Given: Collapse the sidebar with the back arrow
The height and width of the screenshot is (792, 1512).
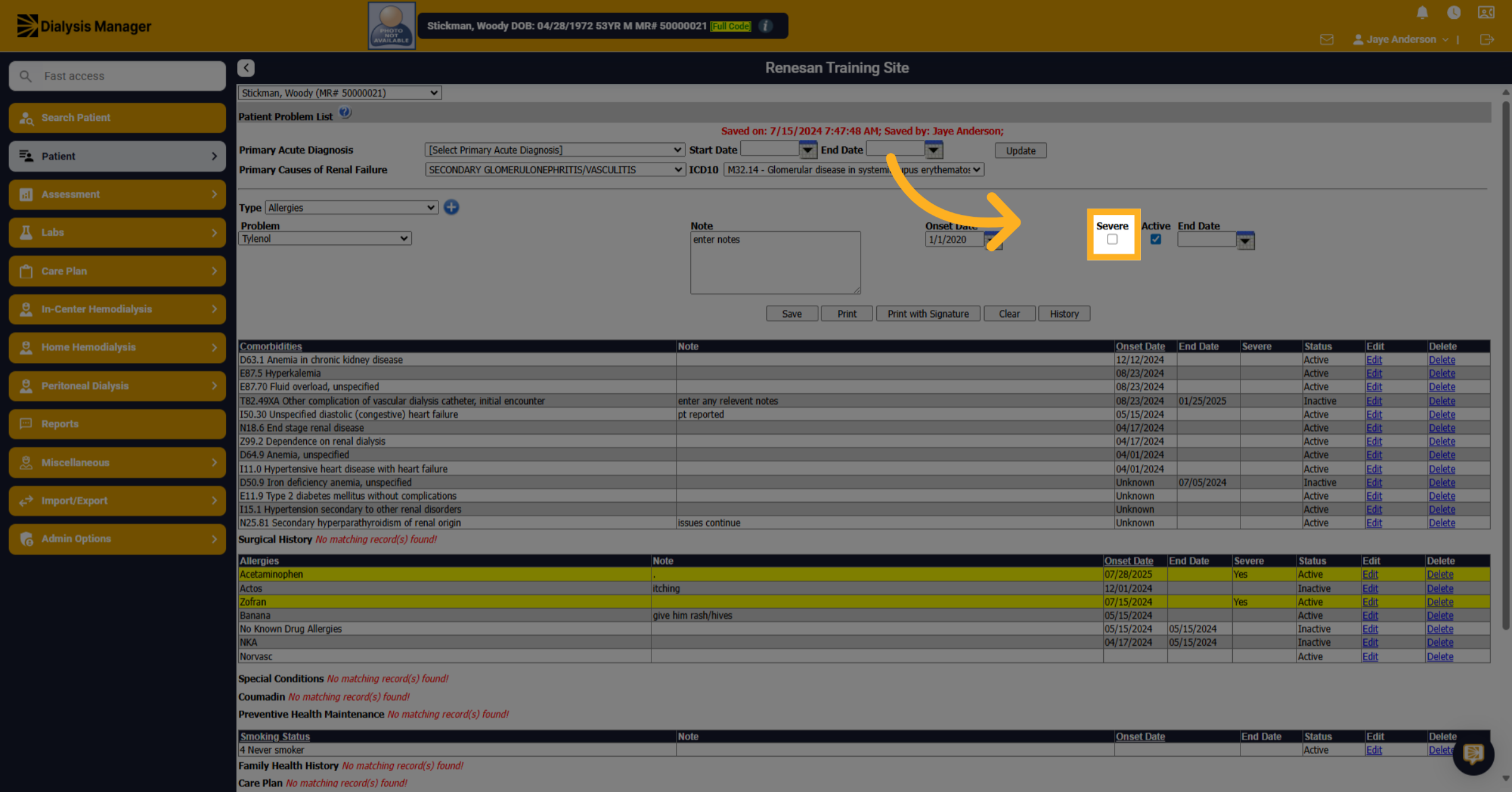Looking at the screenshot, I should click(x=246, y=67).
